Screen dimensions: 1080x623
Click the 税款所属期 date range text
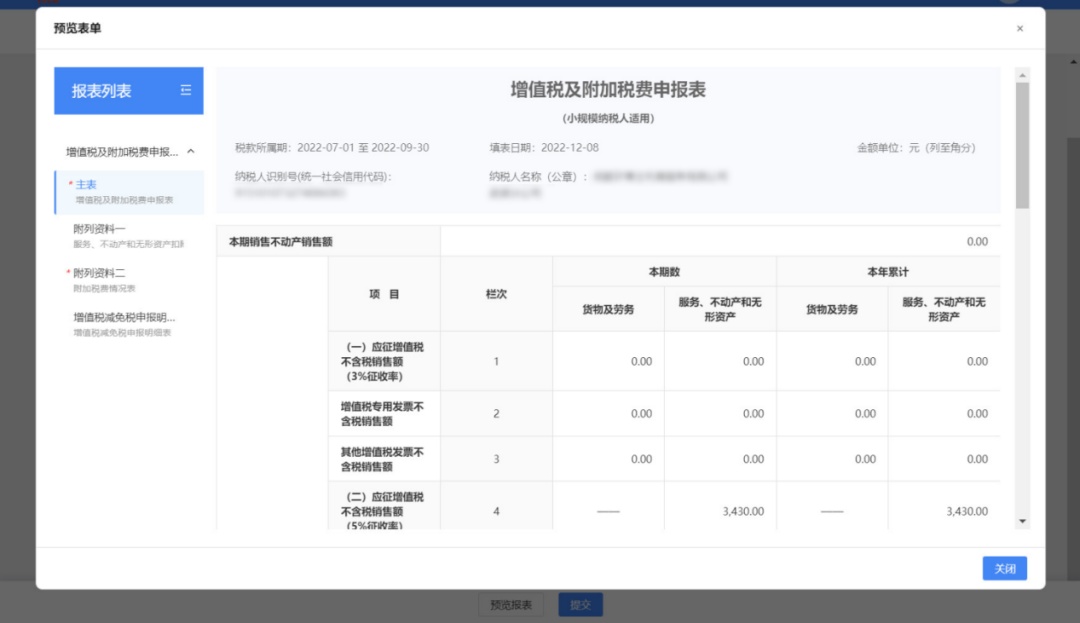[x=332, y=147]
